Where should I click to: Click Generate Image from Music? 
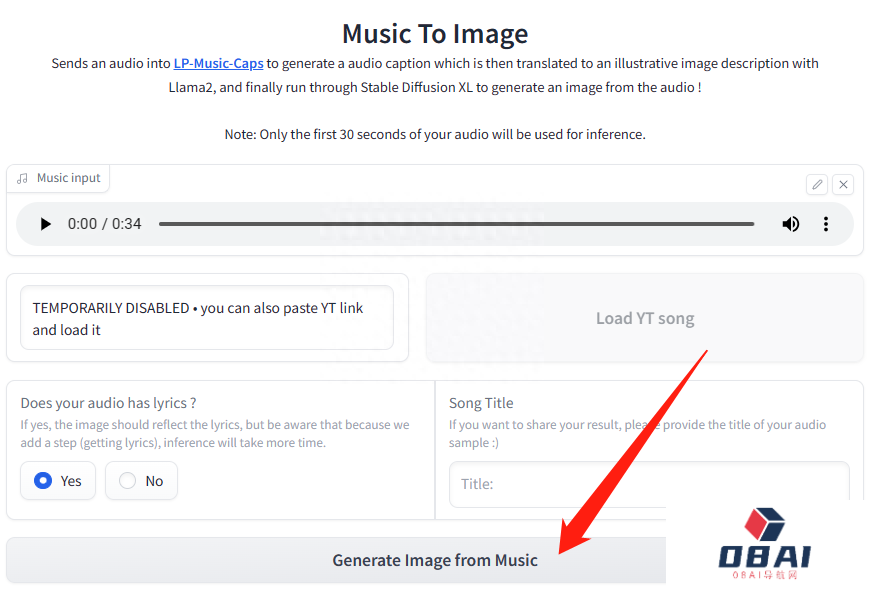tap(434, 560)
